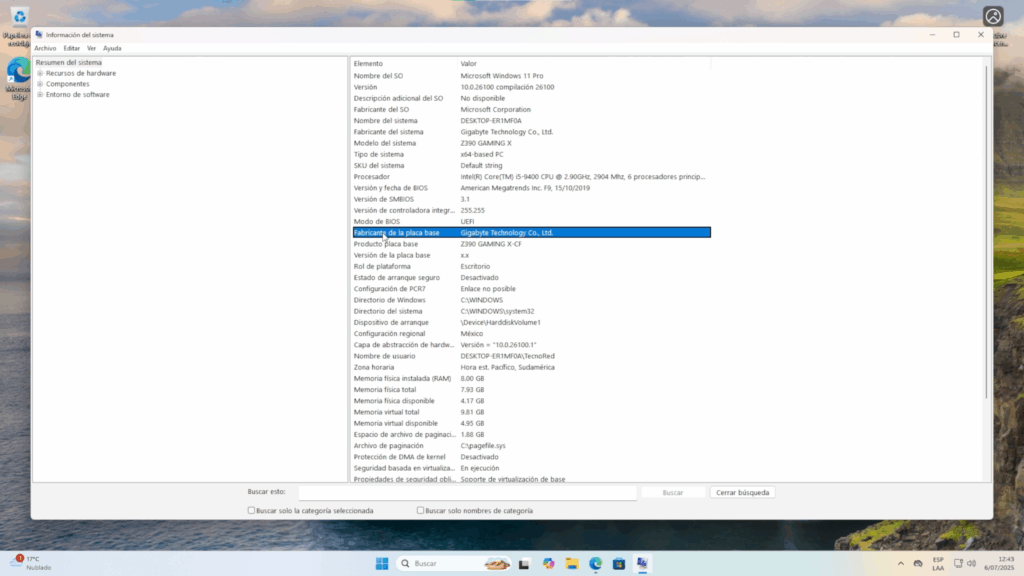Show hidden system tray icons
This screenshot has width=1024, height=576.
(x=901, y=564)
